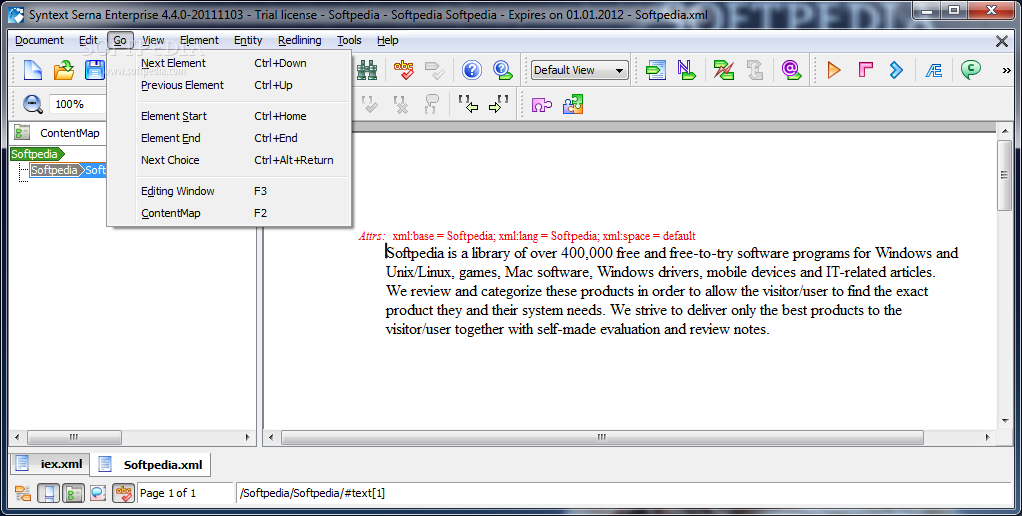The width and height of the screenshot is (1022, 516).
Task: Click the ContentMap horizontal scrollbar thumb
Action: point(74,437)
